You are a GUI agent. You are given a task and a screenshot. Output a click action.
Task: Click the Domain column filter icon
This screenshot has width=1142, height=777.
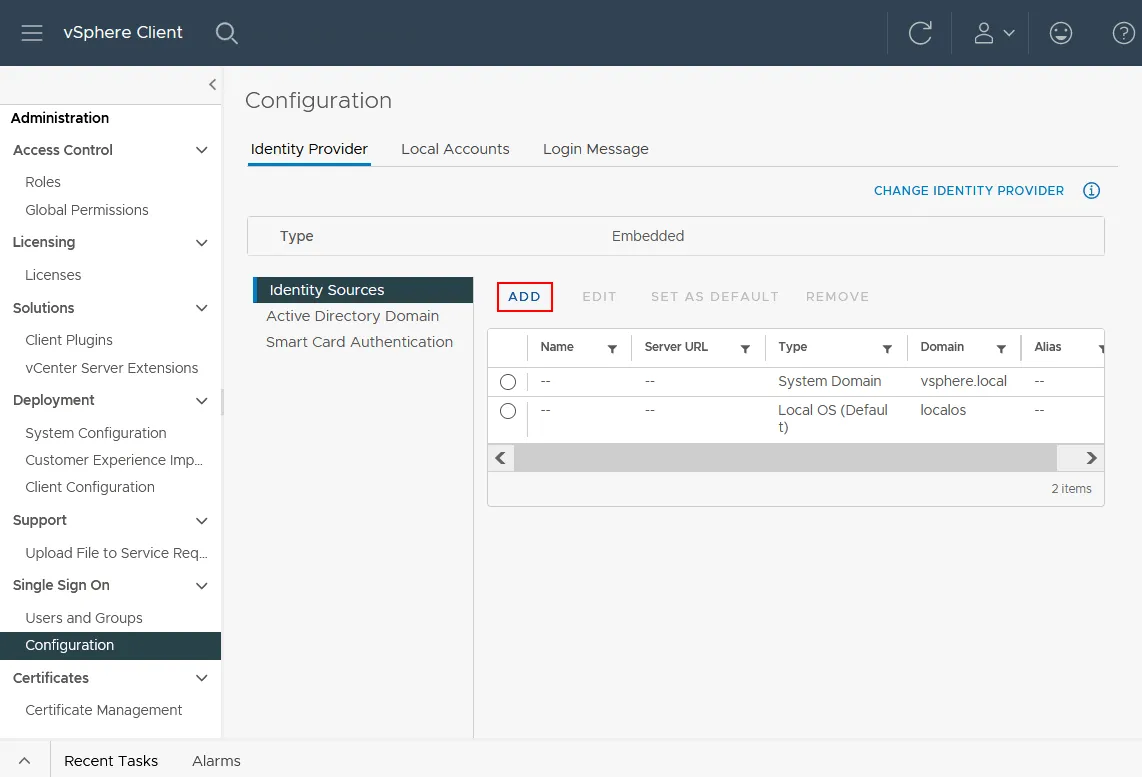point(1001,349)
